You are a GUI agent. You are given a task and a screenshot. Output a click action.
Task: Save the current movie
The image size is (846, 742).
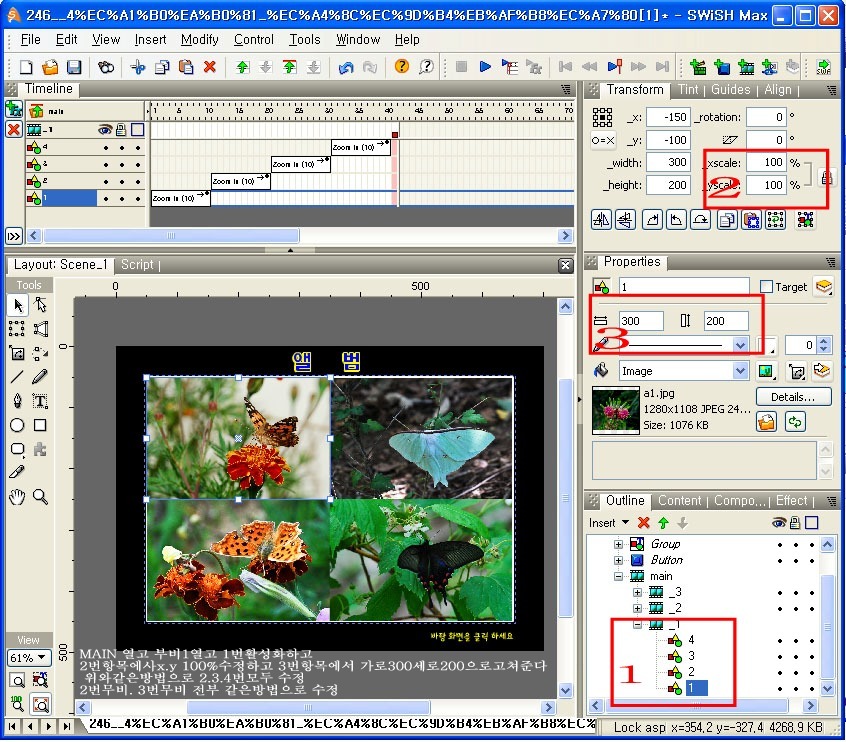pos(74,67)
